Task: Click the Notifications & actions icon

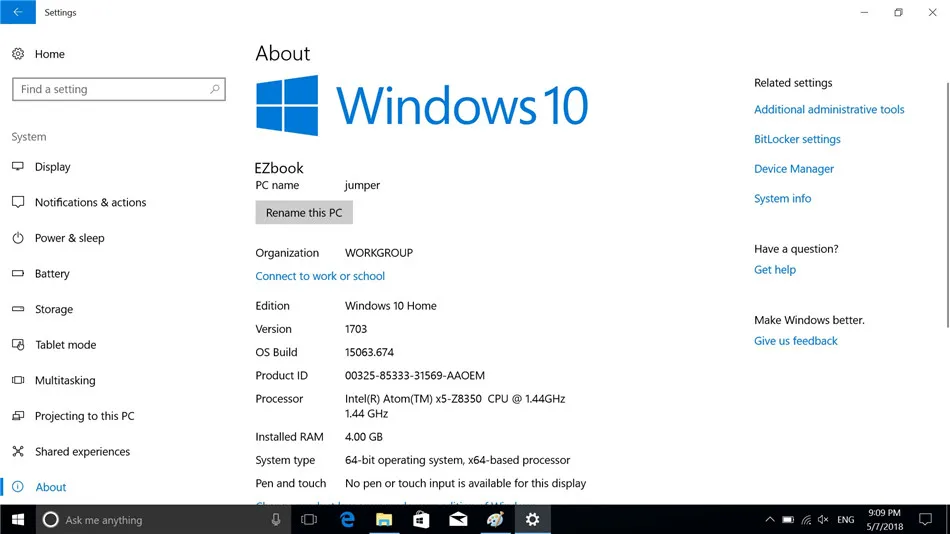Action: 18,202
